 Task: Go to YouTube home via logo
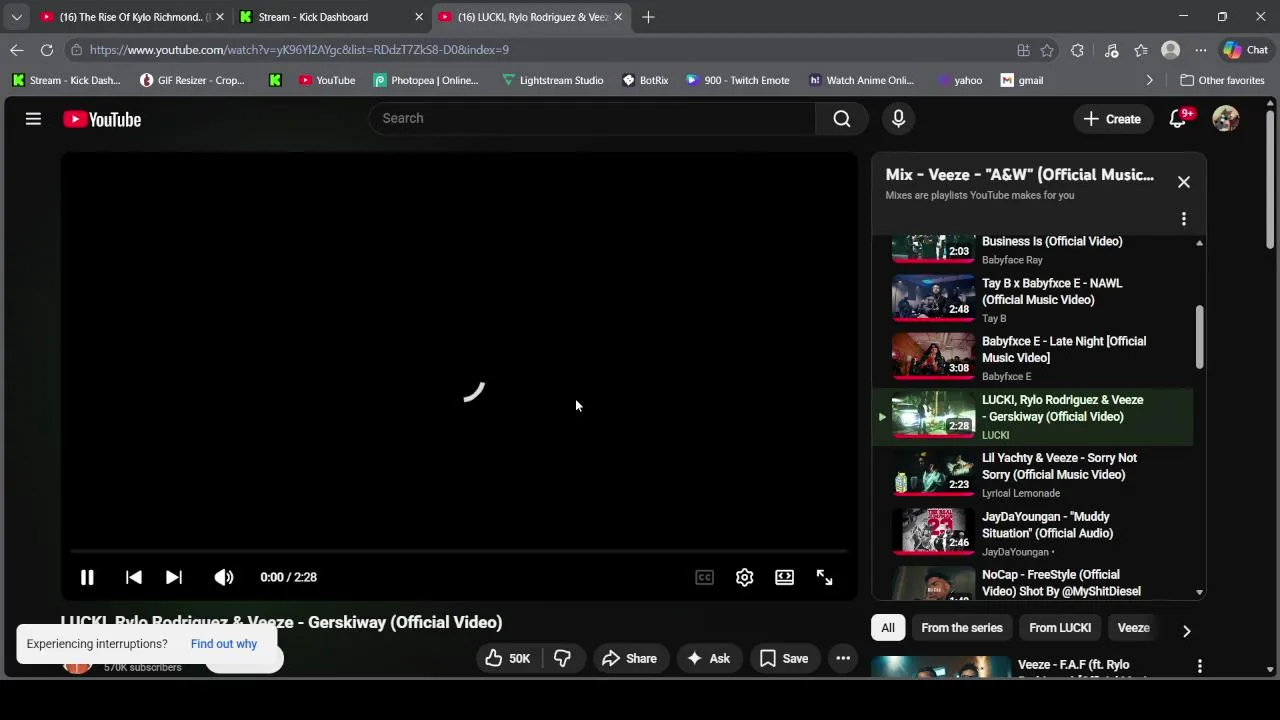coord(102,119)
